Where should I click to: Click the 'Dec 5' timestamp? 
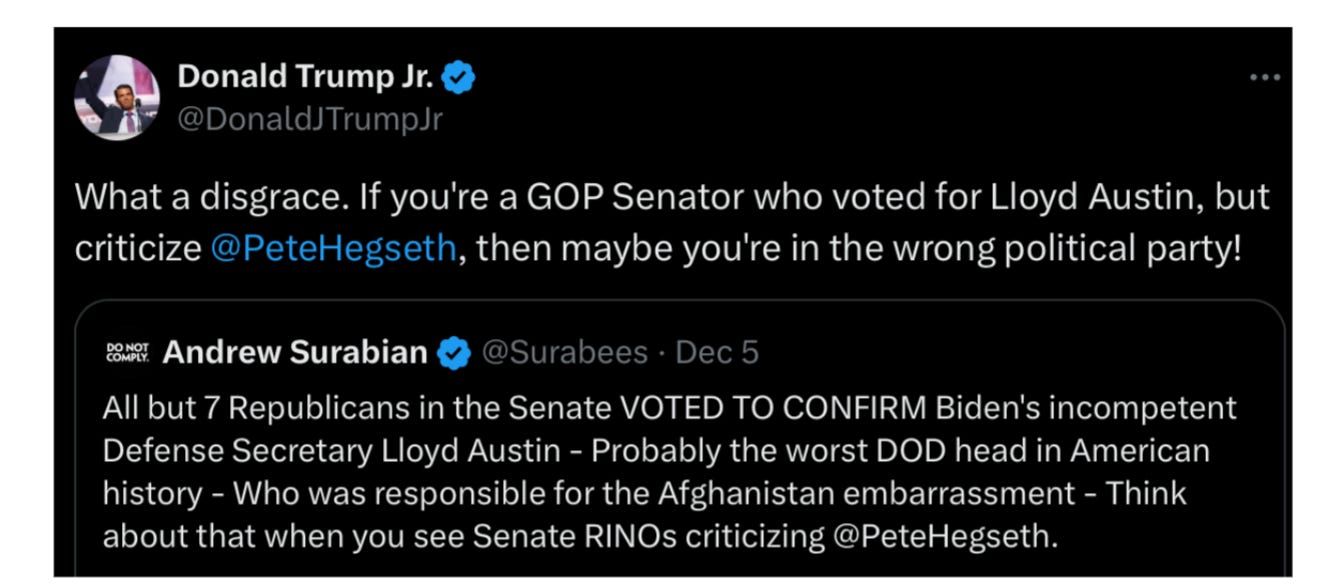pyautogui.click(x=717, y=353)
